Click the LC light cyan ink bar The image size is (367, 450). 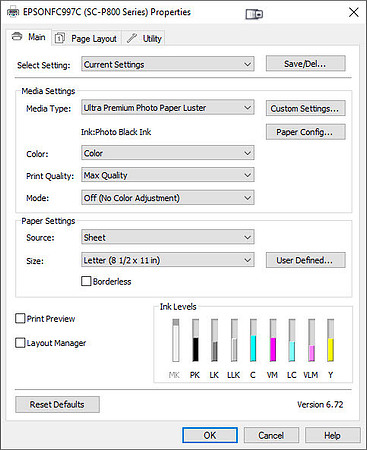click(x=292, y=340)
